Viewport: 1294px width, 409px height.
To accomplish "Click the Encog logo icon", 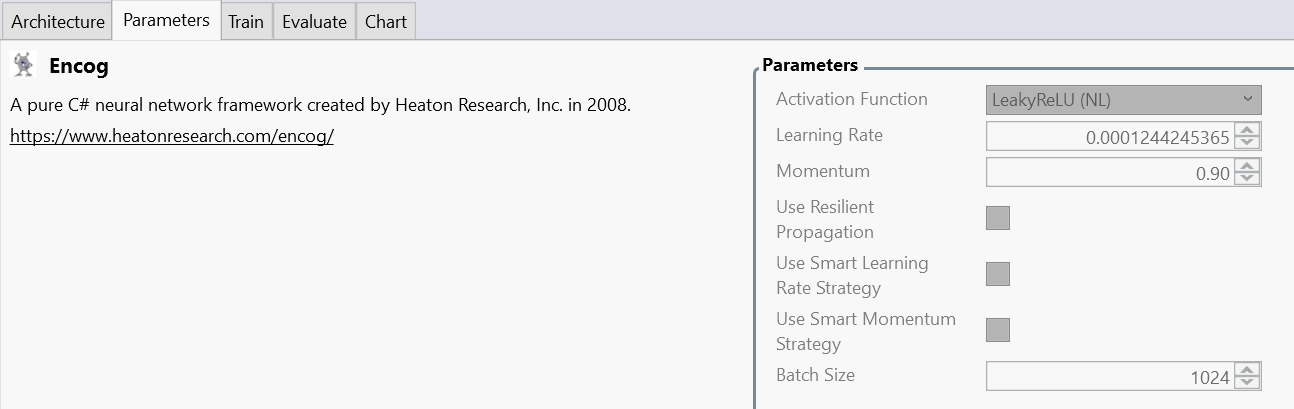I will (23, 66).
